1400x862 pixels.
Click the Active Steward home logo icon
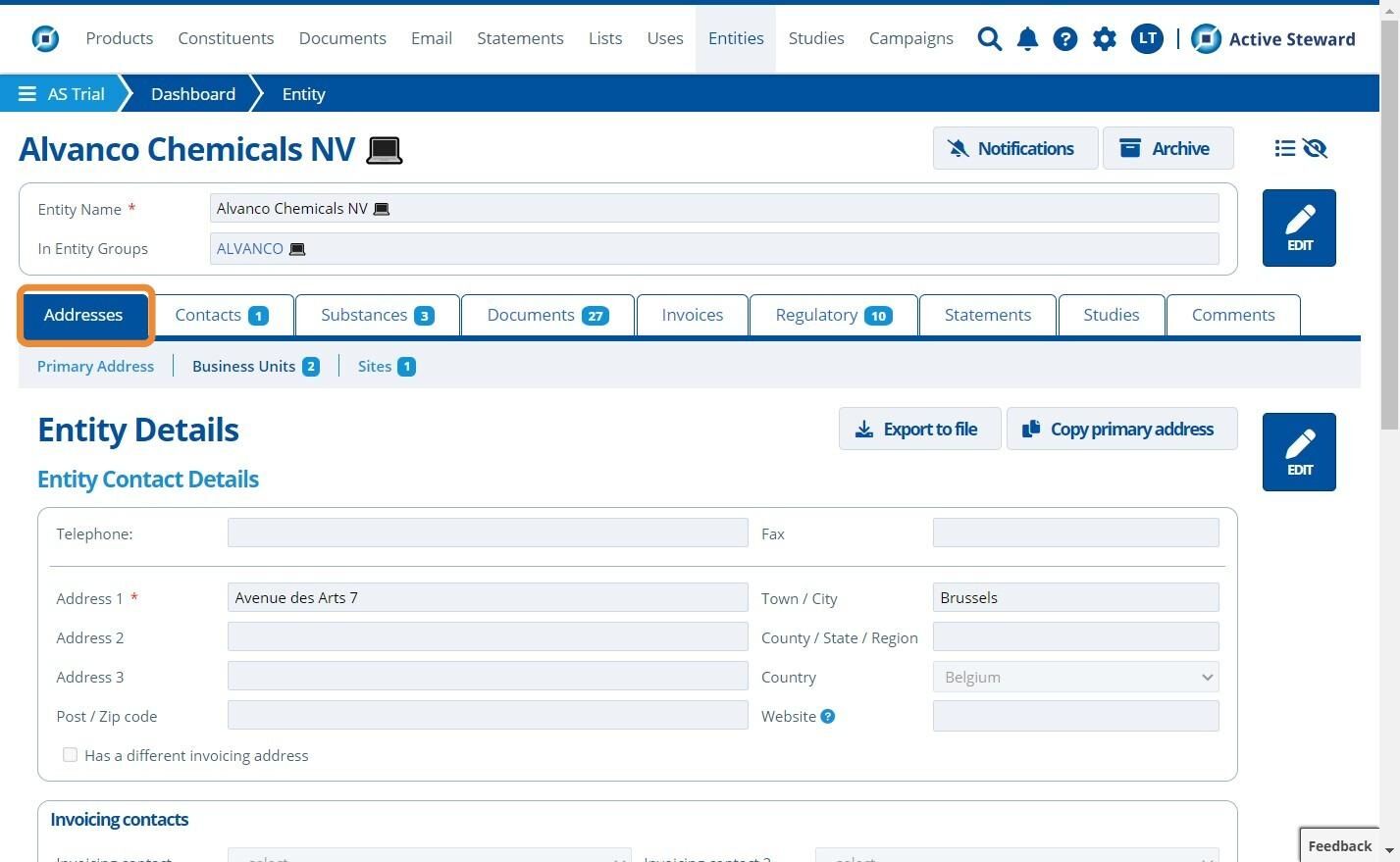coord(45,38)
